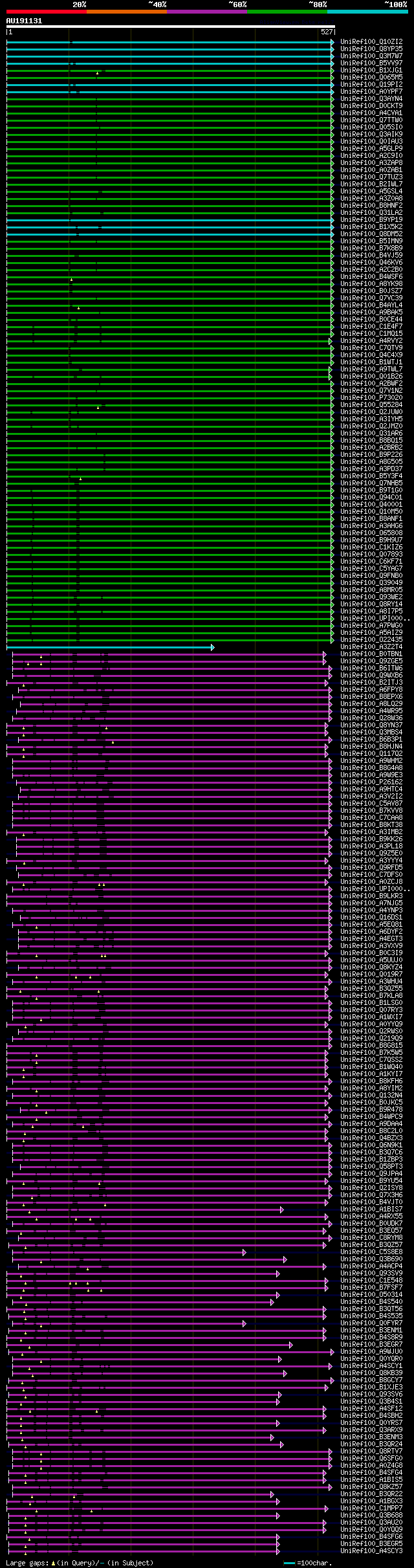Screen dimensions: 414x1568
Task: Open hit UniRef100_Q10ZI2
Action: tap(371, 41)
